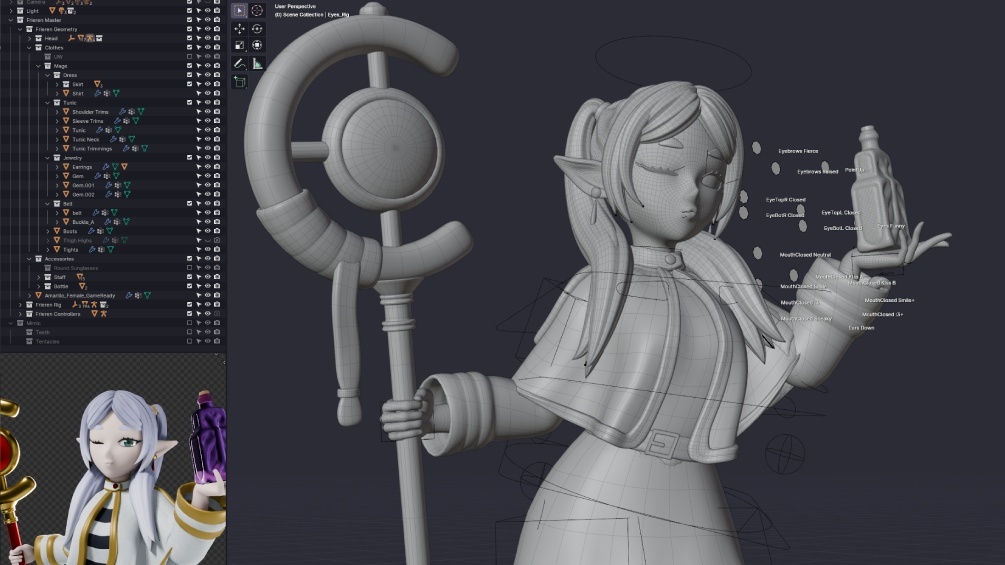The height and width of the screenshot is (565, 1005).
Task: Toggle render camera icon for Tights
Action: tap(217, 249)
